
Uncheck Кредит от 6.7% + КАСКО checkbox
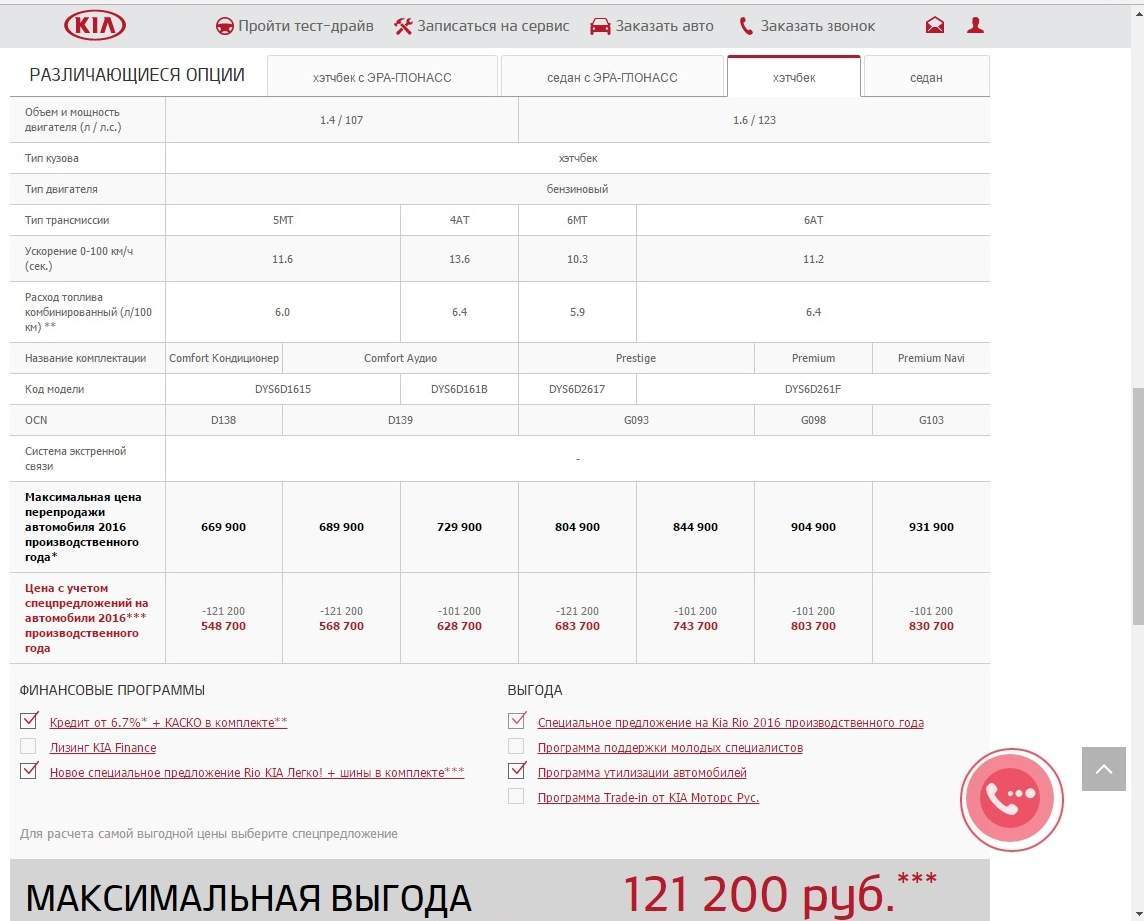[28, 721]
